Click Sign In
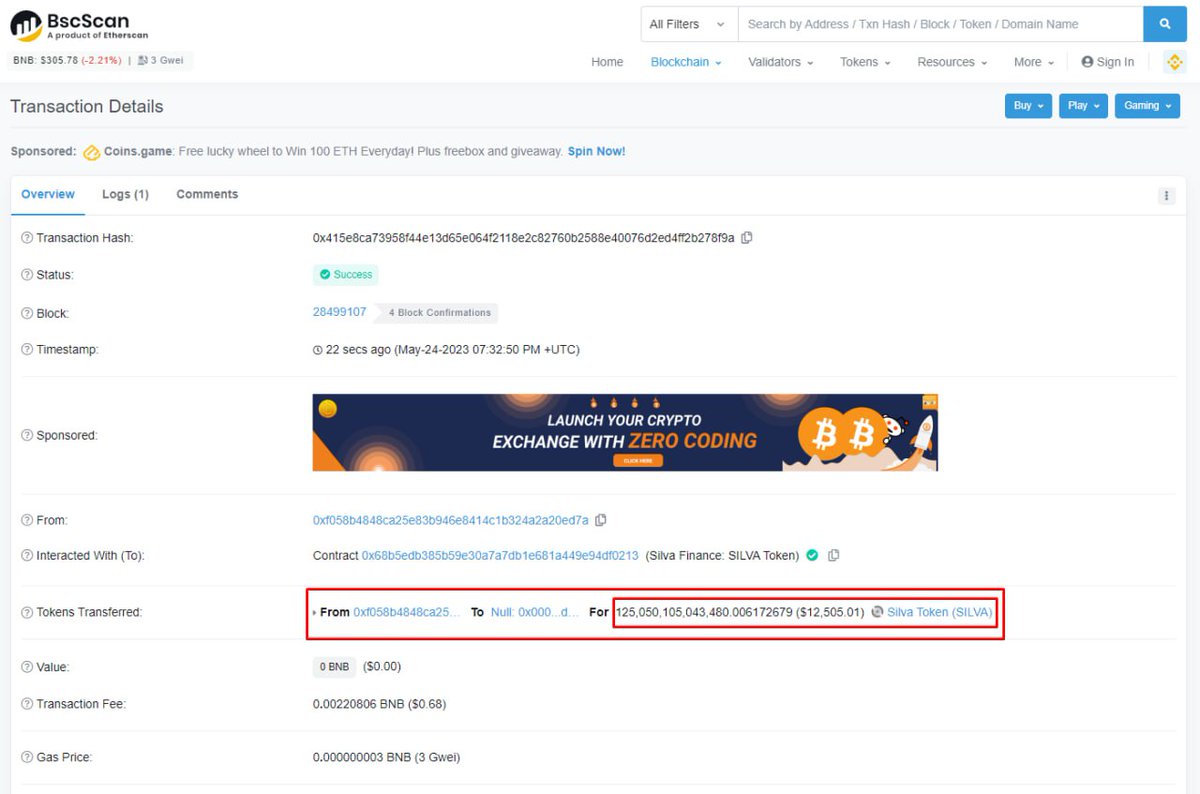1200x794 pixels. pos(1108,62)
